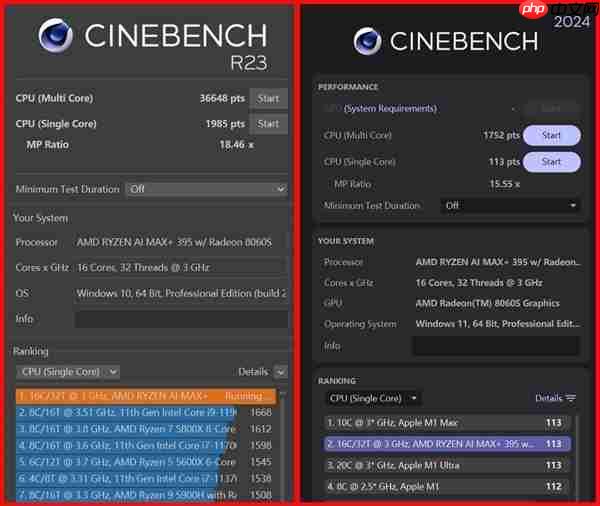Run the CPU Single Core test in Cinebench 2024
600x506 pixels.
pyautogui.click(x=551, y=161)
